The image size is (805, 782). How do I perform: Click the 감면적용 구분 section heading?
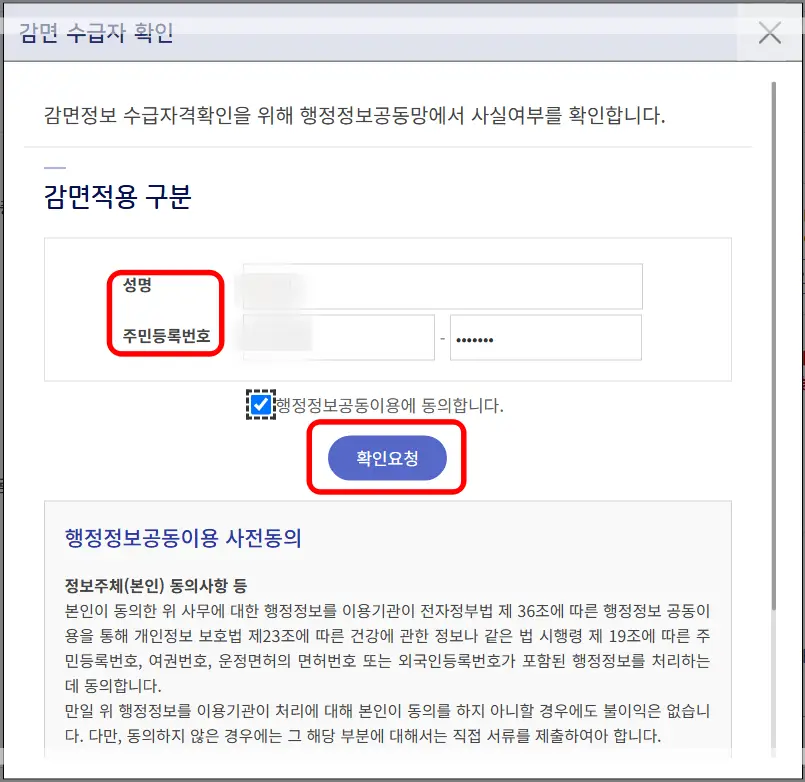[116, 197]
